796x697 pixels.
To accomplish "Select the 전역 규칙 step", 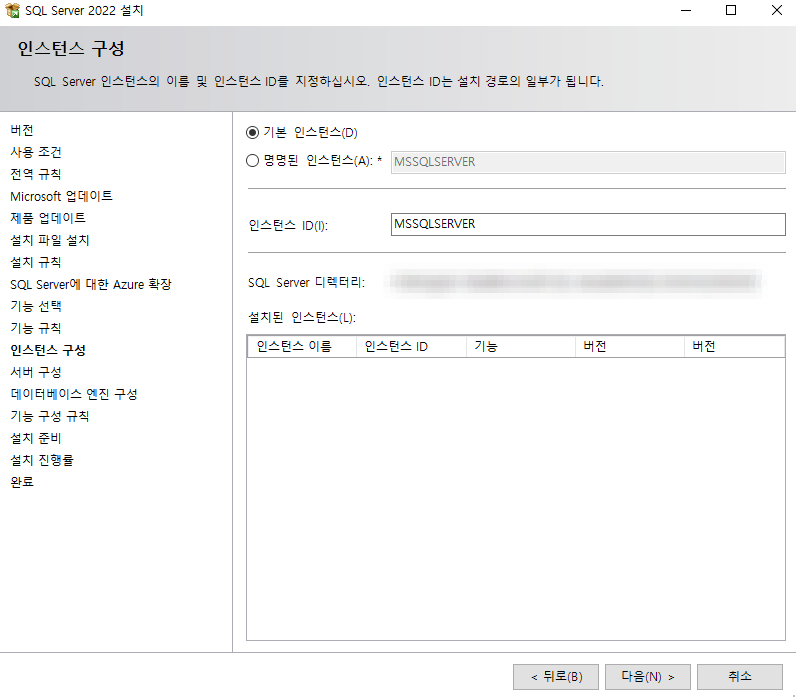I will click(36, 174).
